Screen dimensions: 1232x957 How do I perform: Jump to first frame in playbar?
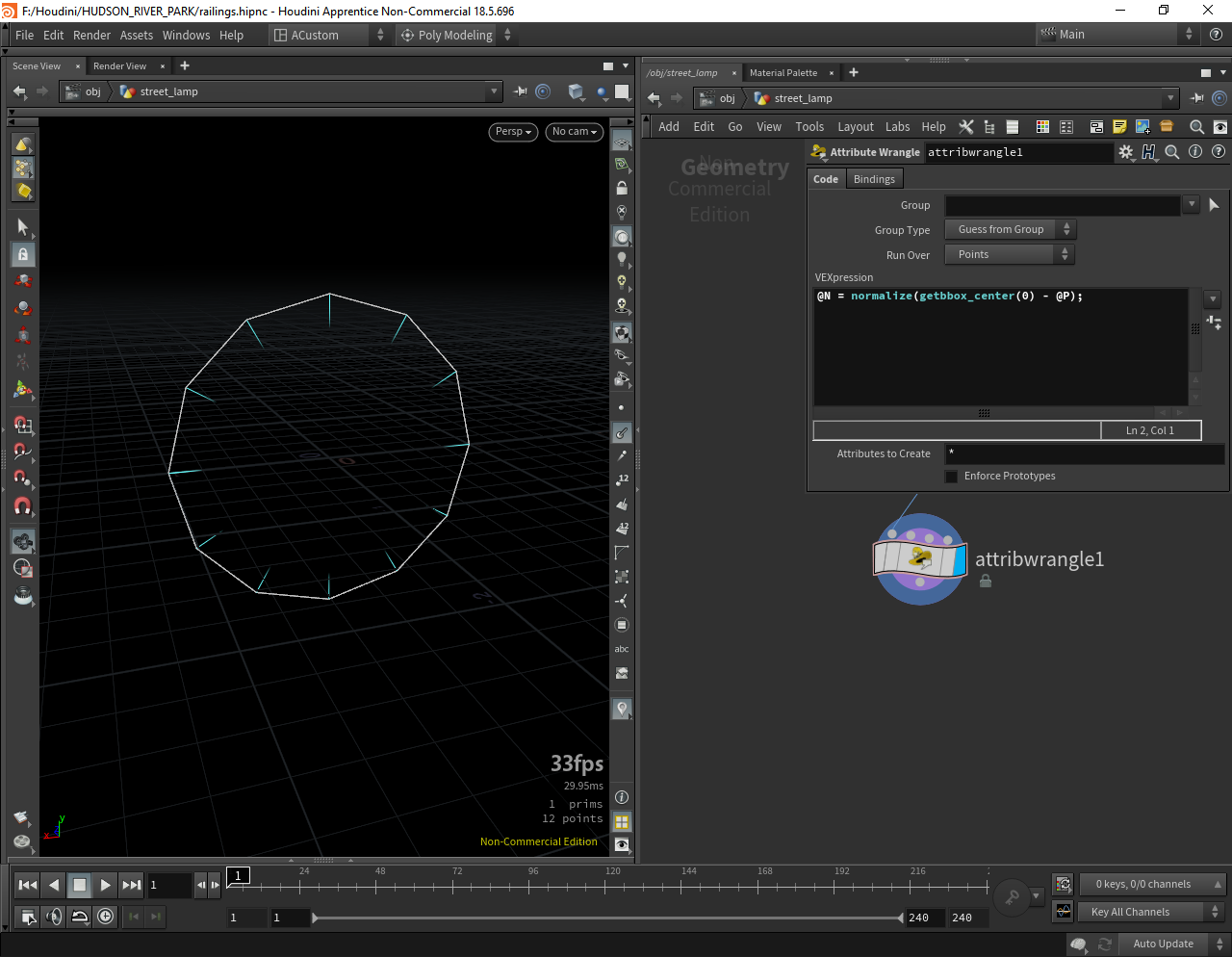(28, 885)
